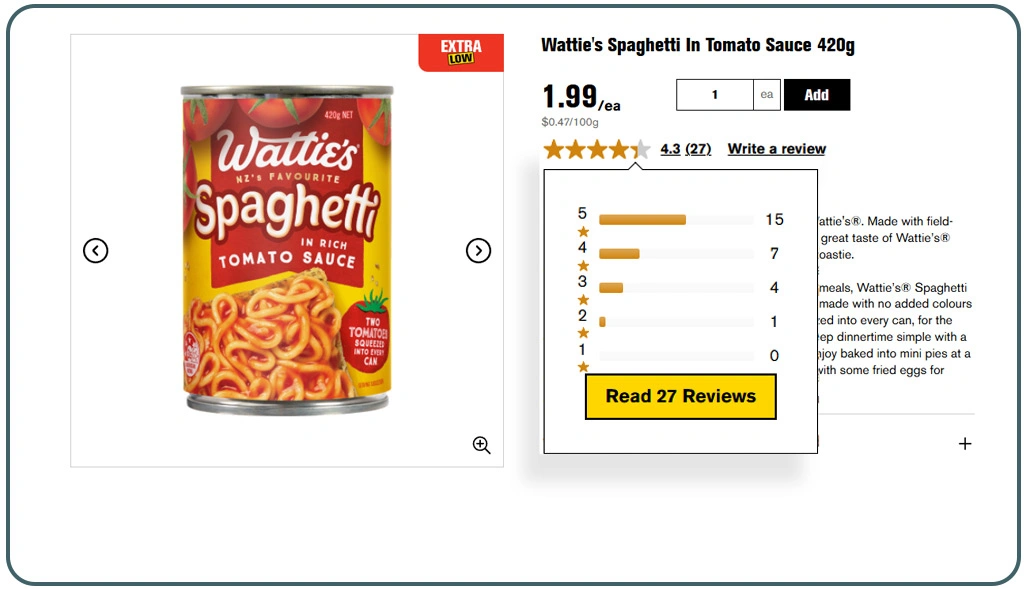The height and width of the screenshot is (589, 1026).
Task: Click the (27) review count link
Action: click(698, 149)
